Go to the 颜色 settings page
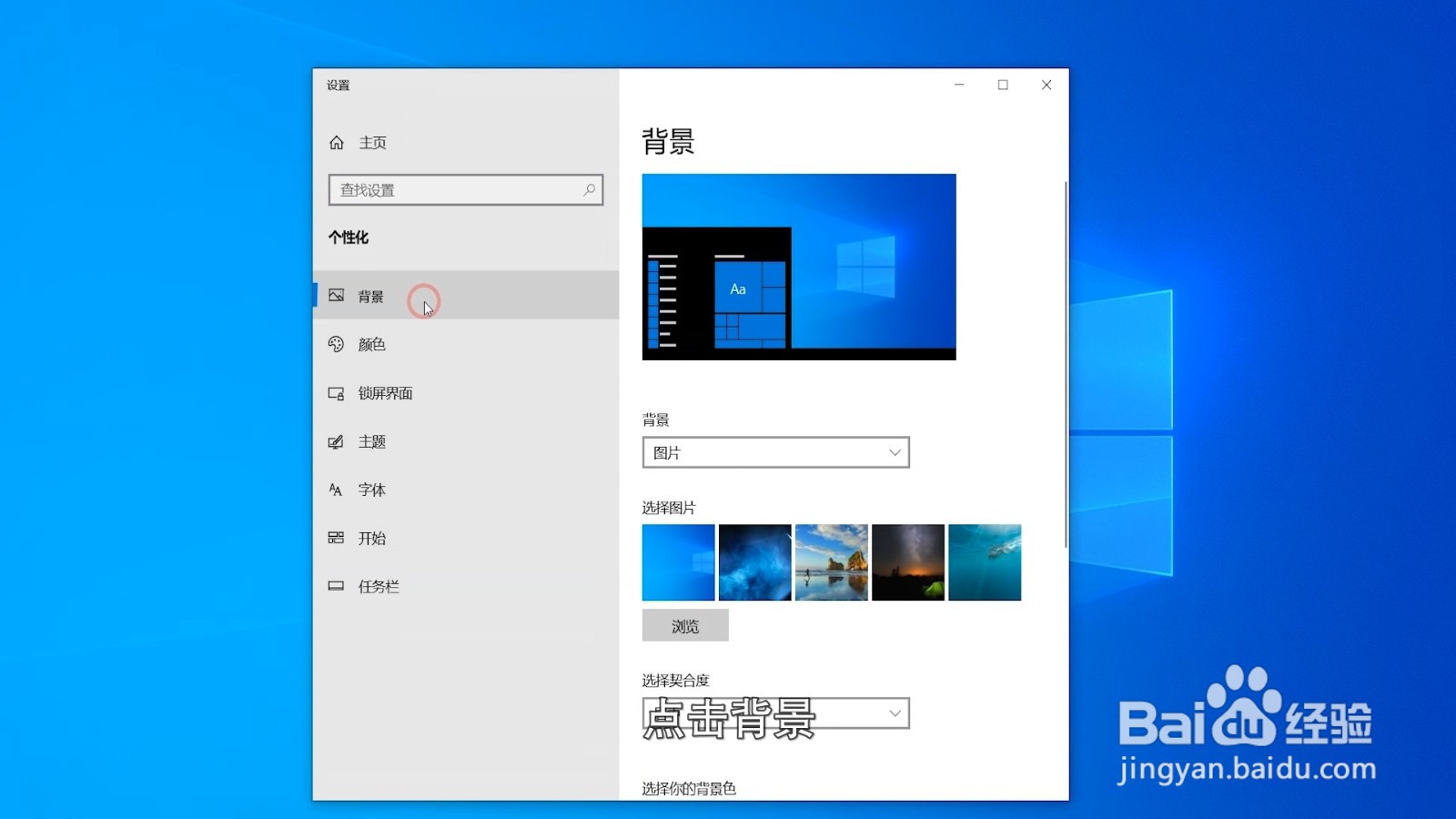Viewport: 1456px width, 819px height. (x=465, y=344)
